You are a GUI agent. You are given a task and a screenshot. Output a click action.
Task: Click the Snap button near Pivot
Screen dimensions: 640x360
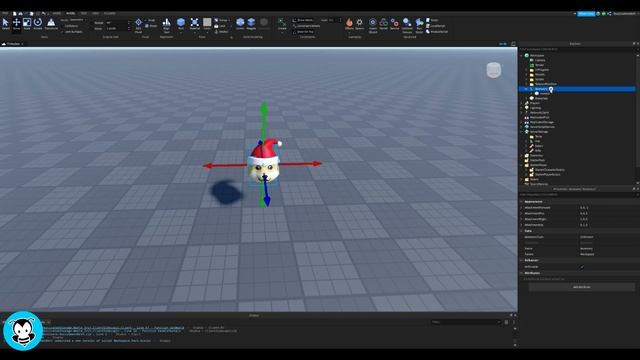click(150, 20)
